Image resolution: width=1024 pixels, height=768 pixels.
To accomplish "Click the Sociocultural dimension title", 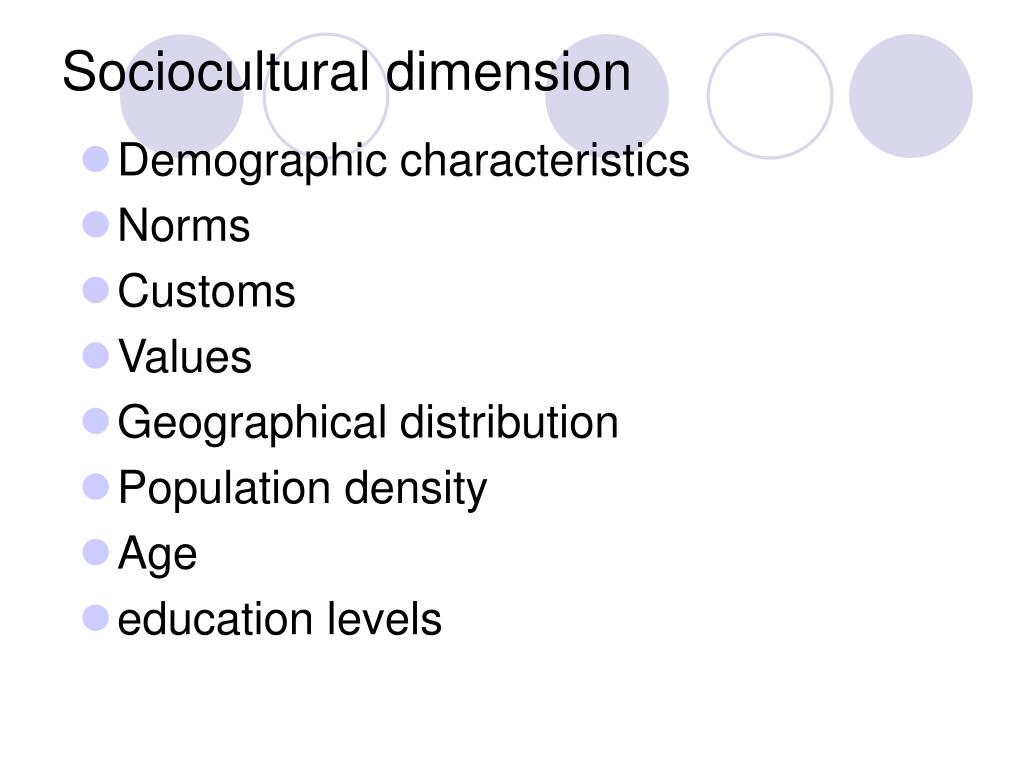I will click(x=346, y=72).
